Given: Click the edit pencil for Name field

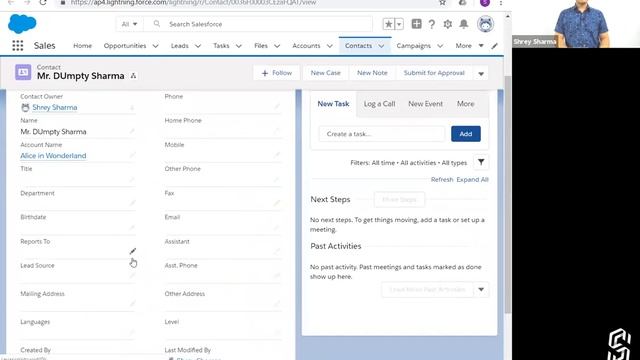Looking at the screenshot, I should pyautogui.click(x=132, y=131).
